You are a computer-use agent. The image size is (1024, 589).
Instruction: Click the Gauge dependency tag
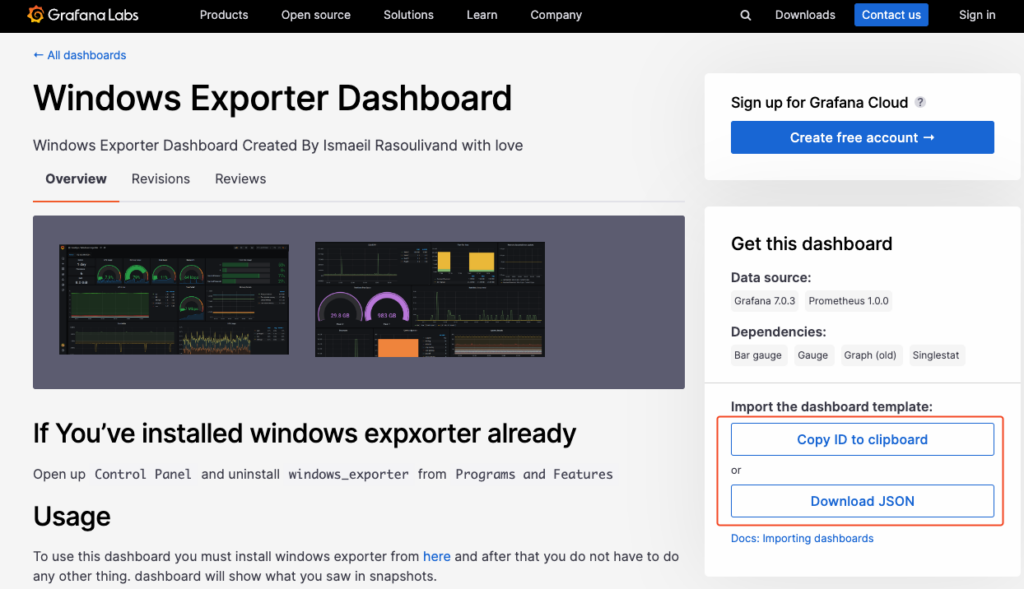812,355
